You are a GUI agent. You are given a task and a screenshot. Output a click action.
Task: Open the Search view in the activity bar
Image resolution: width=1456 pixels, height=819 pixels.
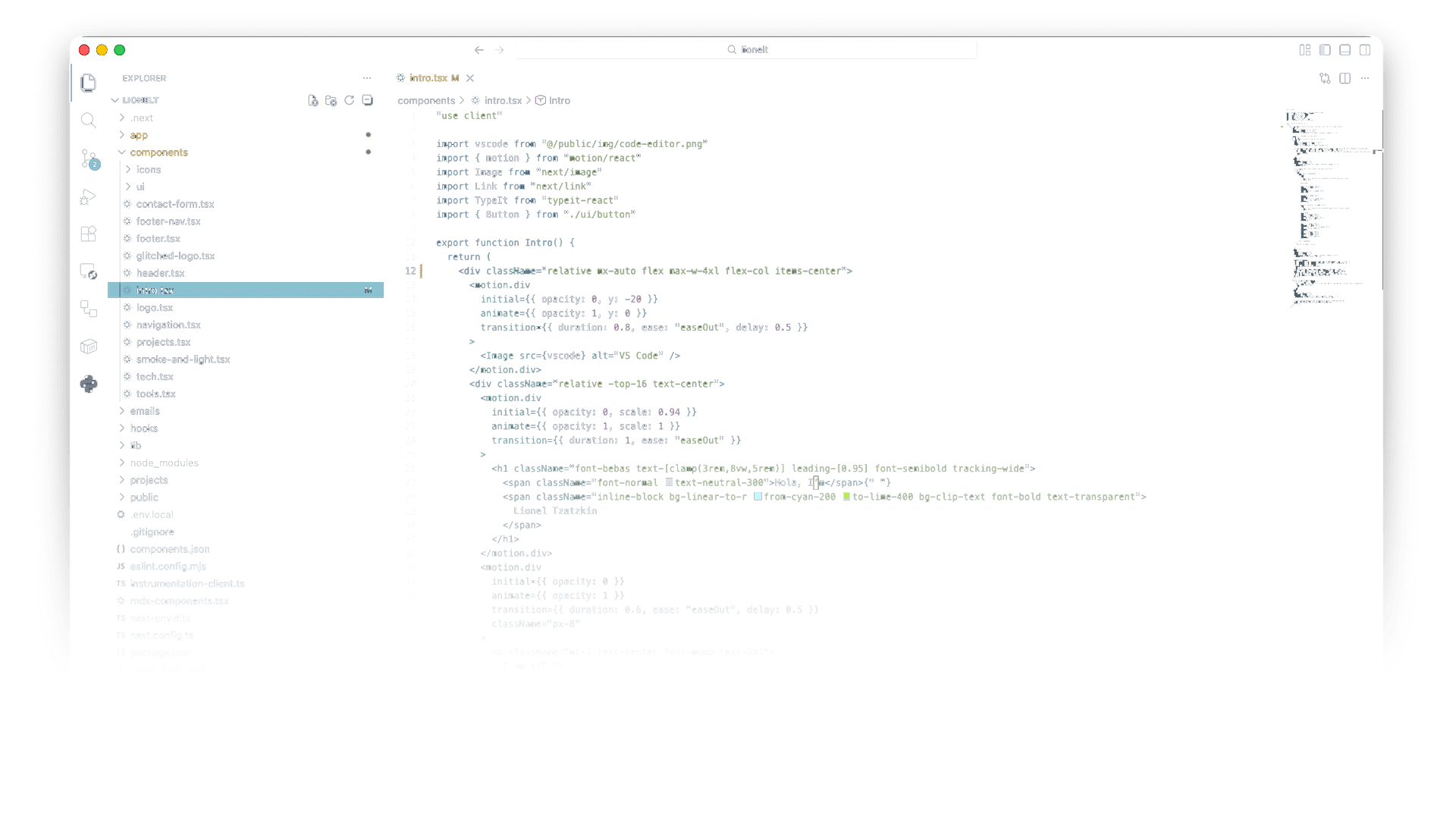tap(89, 120)
